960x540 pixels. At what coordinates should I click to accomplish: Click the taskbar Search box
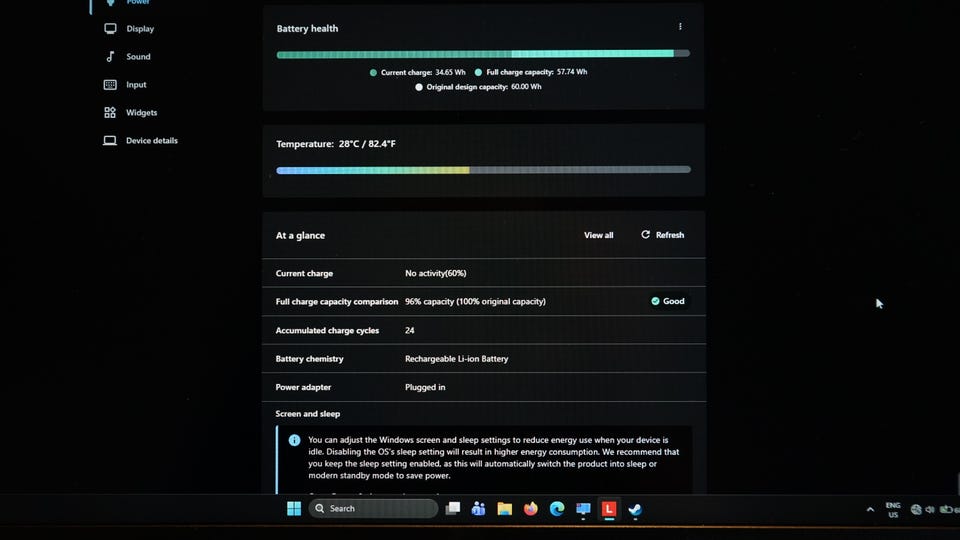pos(373,509)
